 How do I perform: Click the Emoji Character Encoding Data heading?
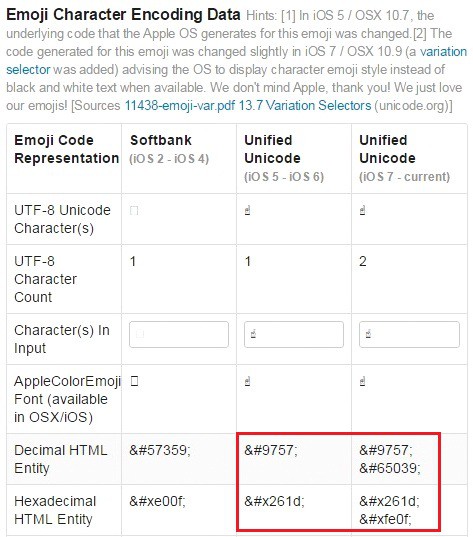123,14
